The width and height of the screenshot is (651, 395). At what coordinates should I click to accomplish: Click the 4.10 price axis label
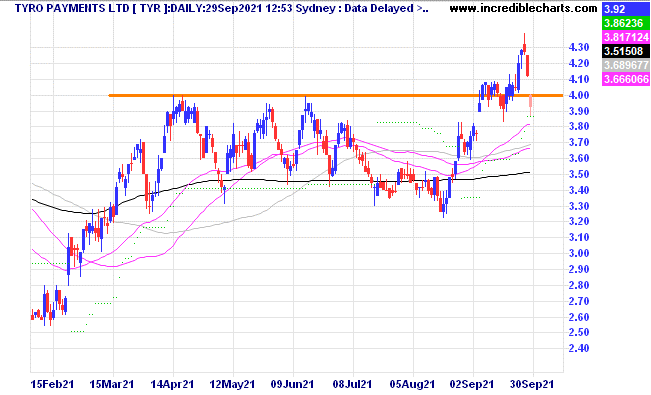point(579,79)
